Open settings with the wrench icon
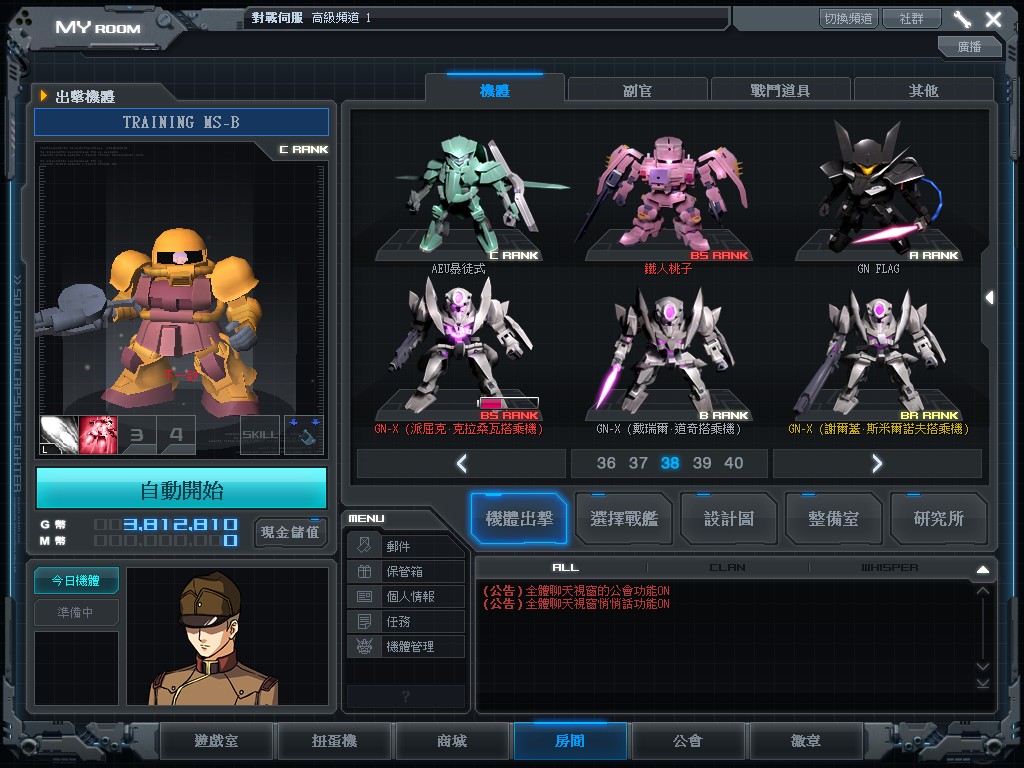The width and height of the screenshot is (1024, 768). point(962,19)
